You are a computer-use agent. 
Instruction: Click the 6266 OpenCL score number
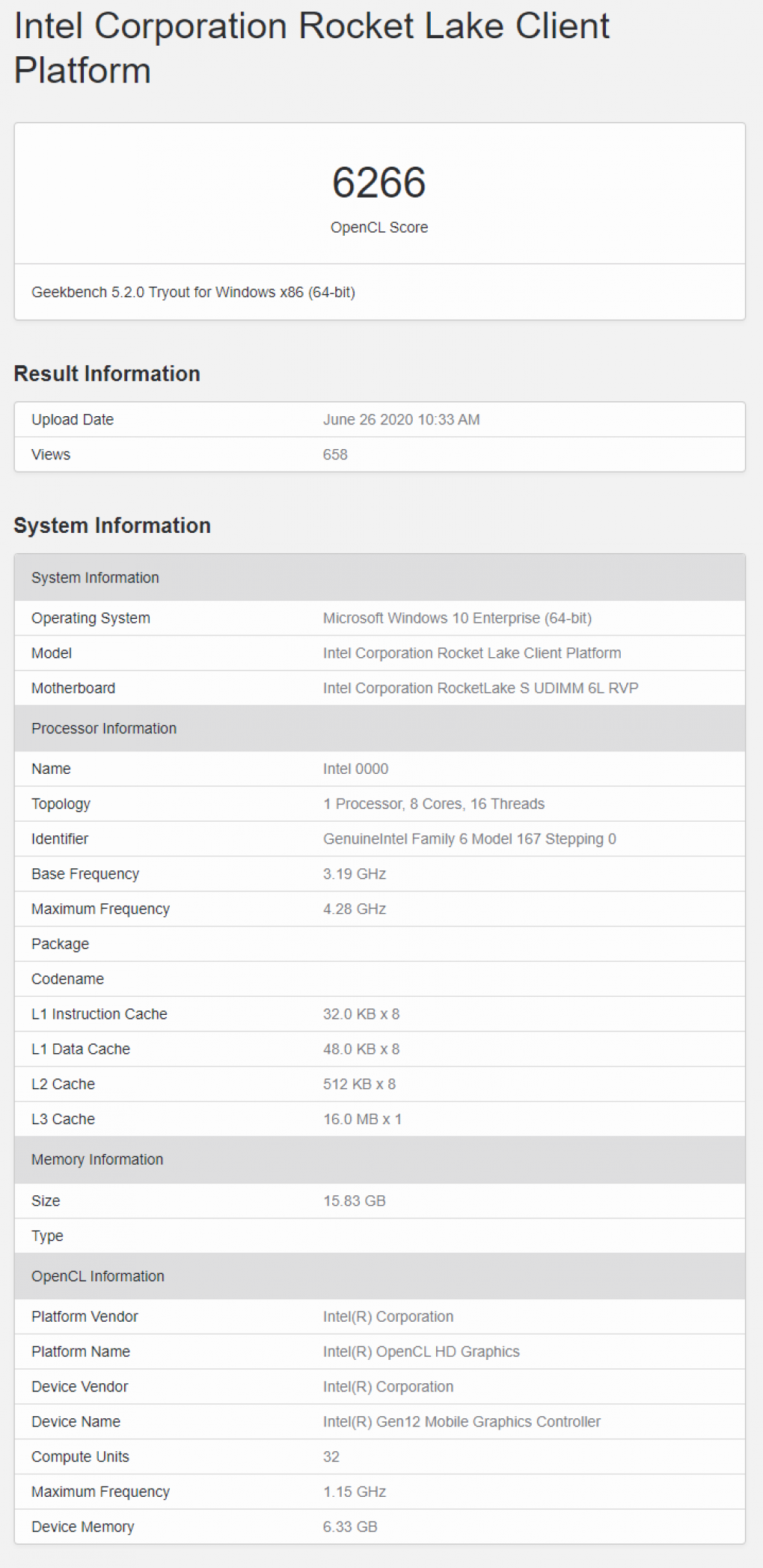[x=379, y=183]
